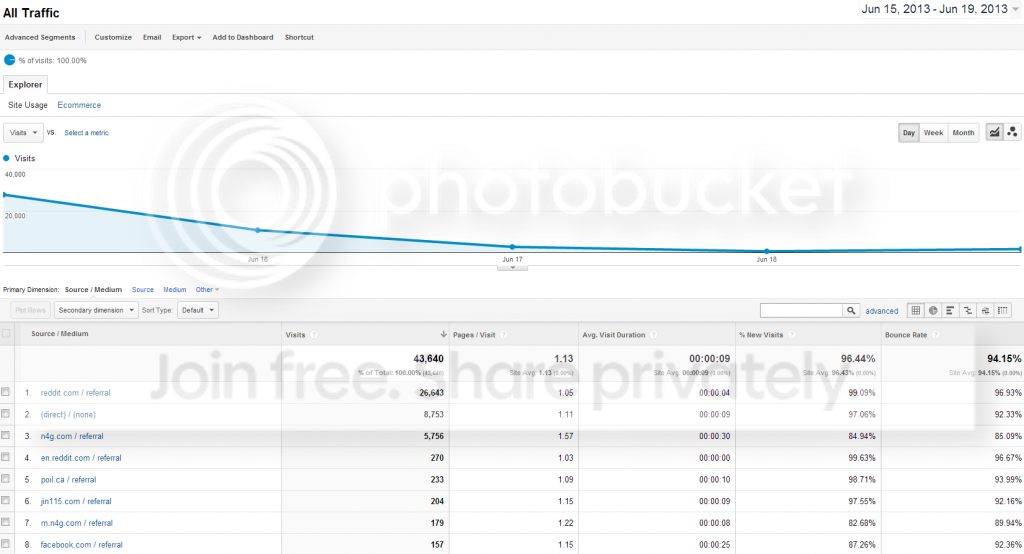
Task: Select the comparison view icon
Action: point(968,311)
